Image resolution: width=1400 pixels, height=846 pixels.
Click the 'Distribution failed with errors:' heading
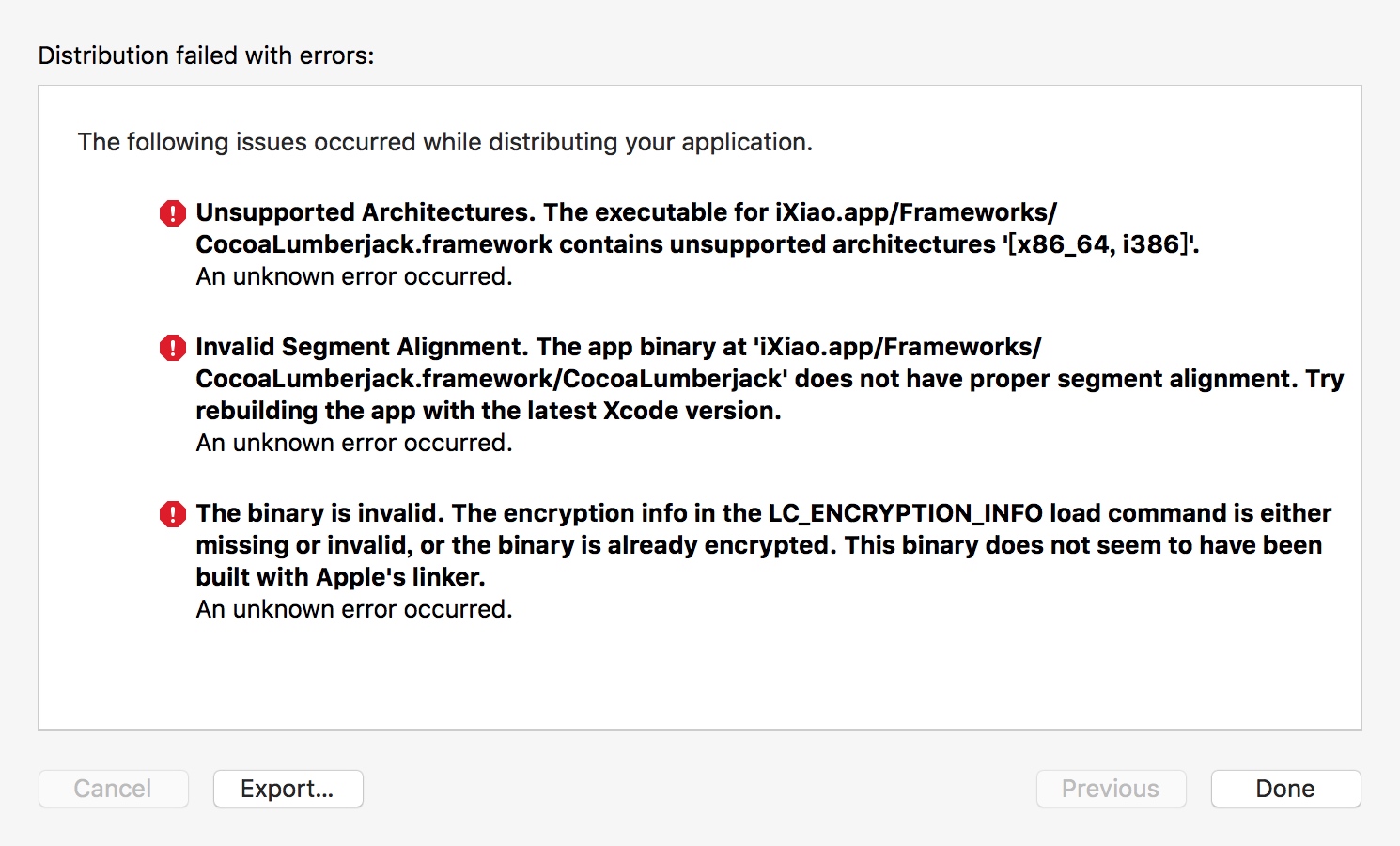click(206, 55)
